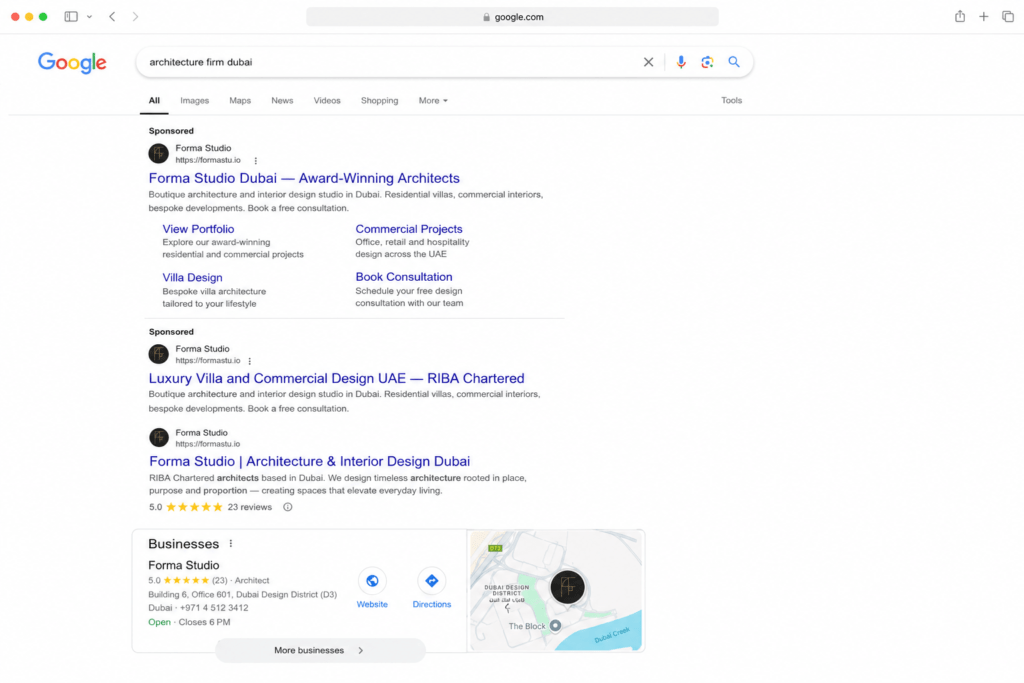The image size is (1024, 683).
Task: Click the Forma Studio favicon in the first sponsored ad
Action: click(159, 153)
